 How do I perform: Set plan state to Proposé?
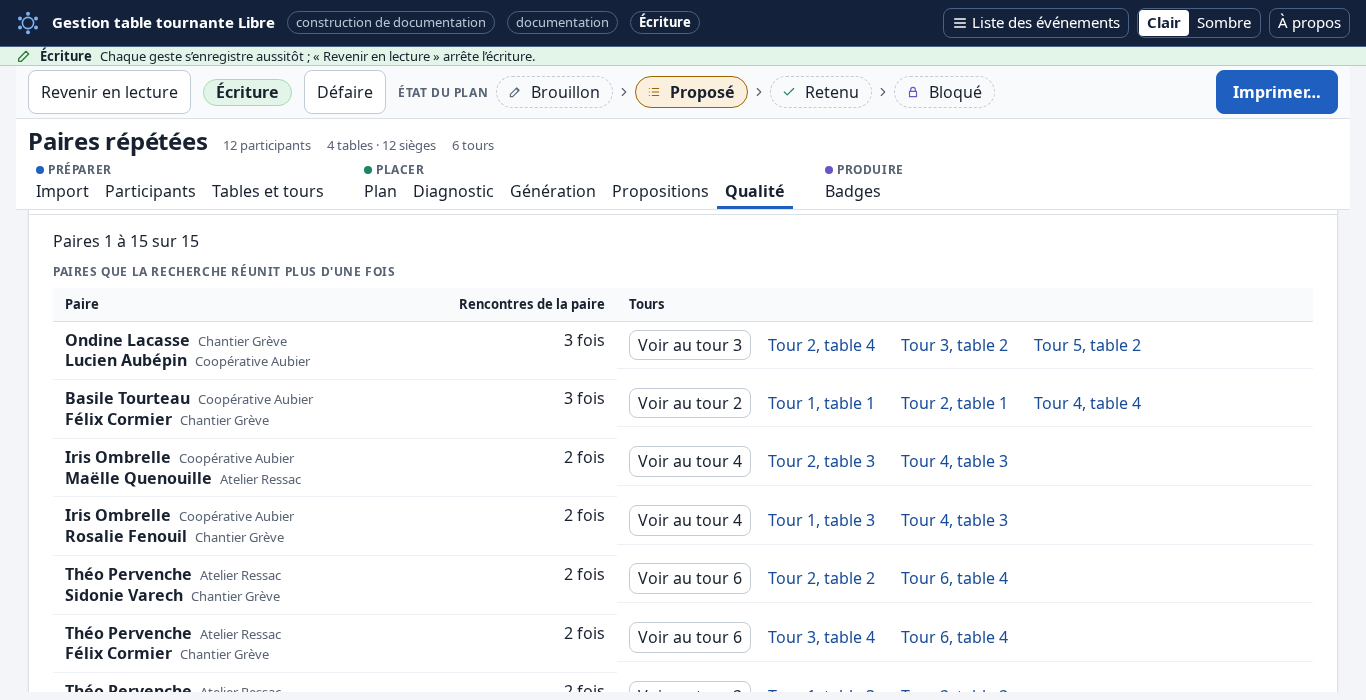691,92
